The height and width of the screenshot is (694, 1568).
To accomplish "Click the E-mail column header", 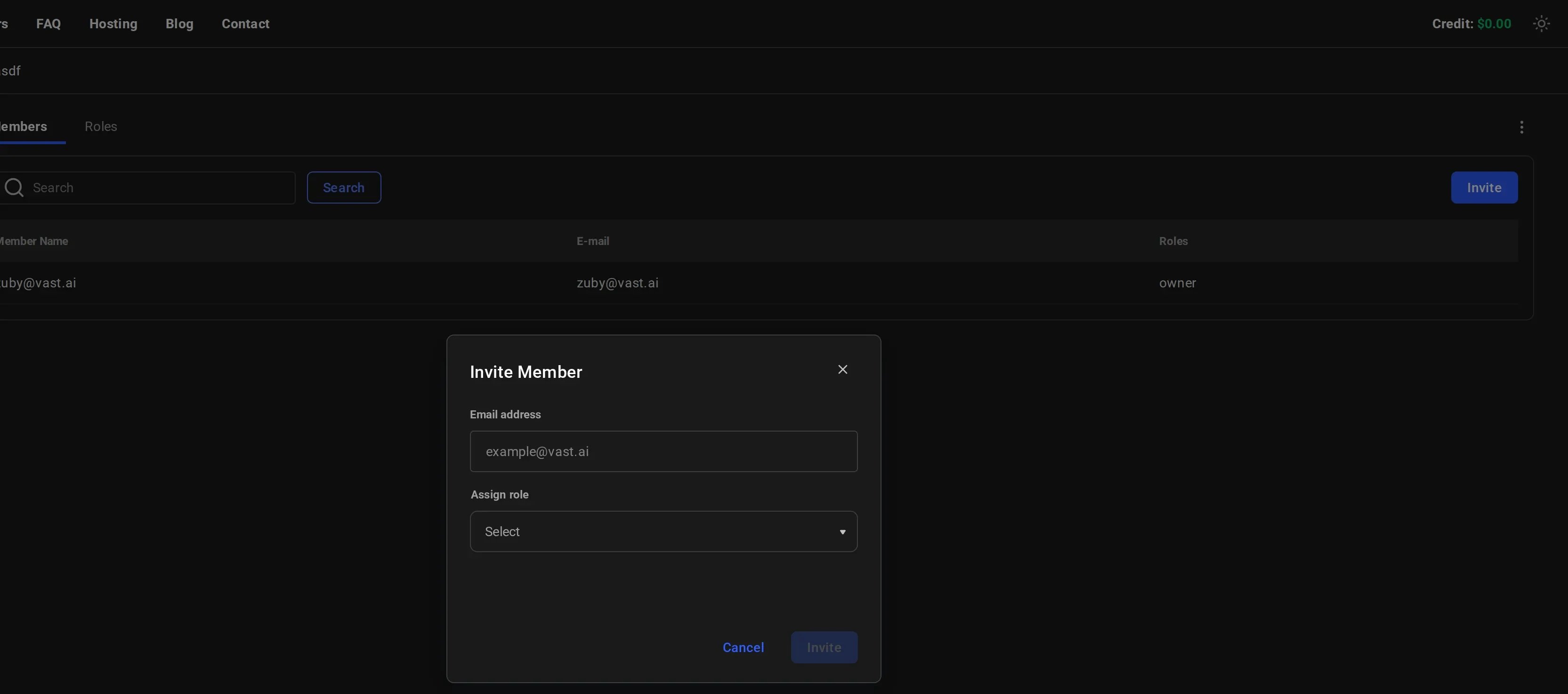I will coord(593,241).
